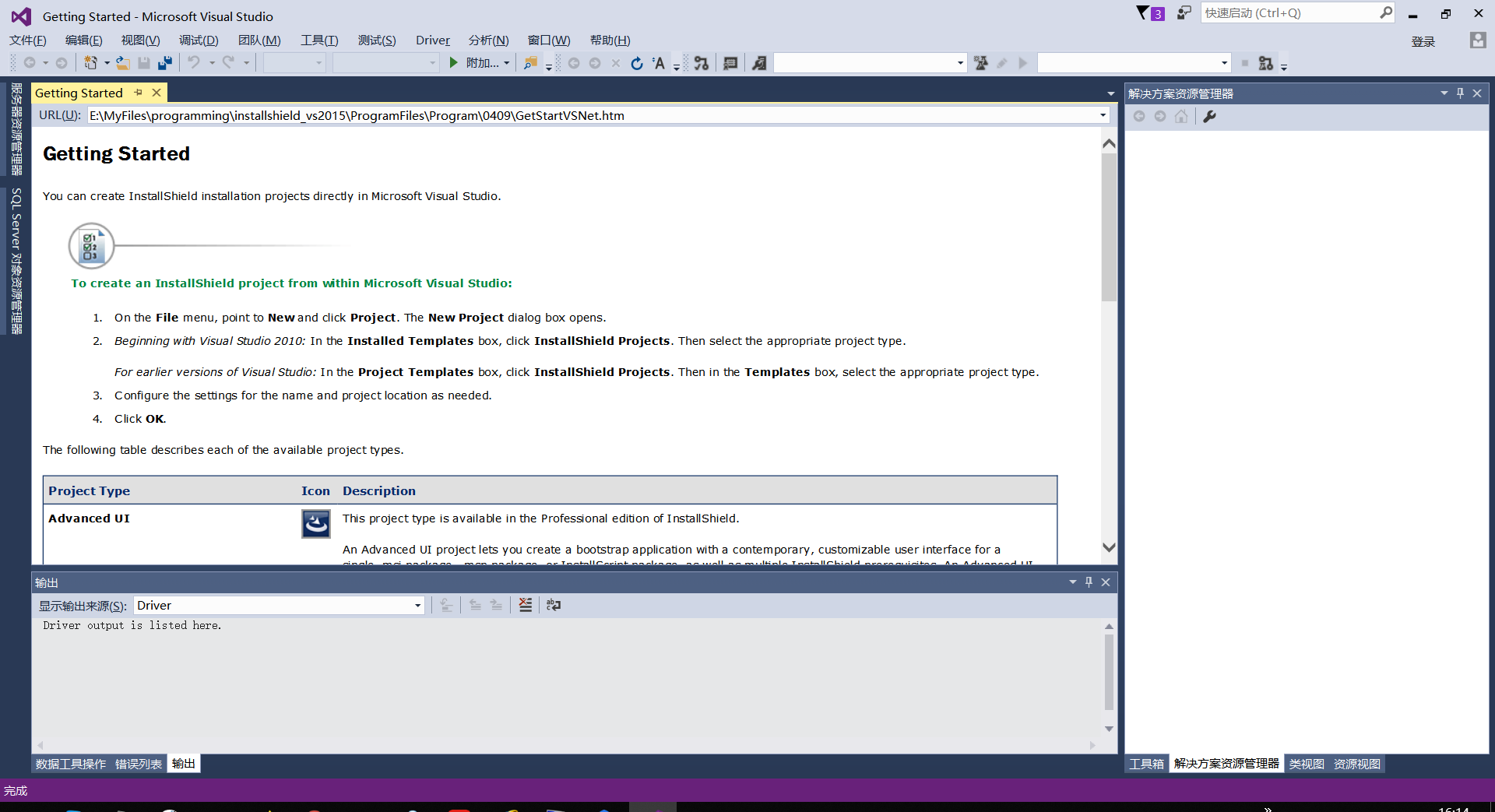Click the quick launch search magnifier icon
The width and height of the screenshot is (1495, 812).
[x=1386, y=12]
